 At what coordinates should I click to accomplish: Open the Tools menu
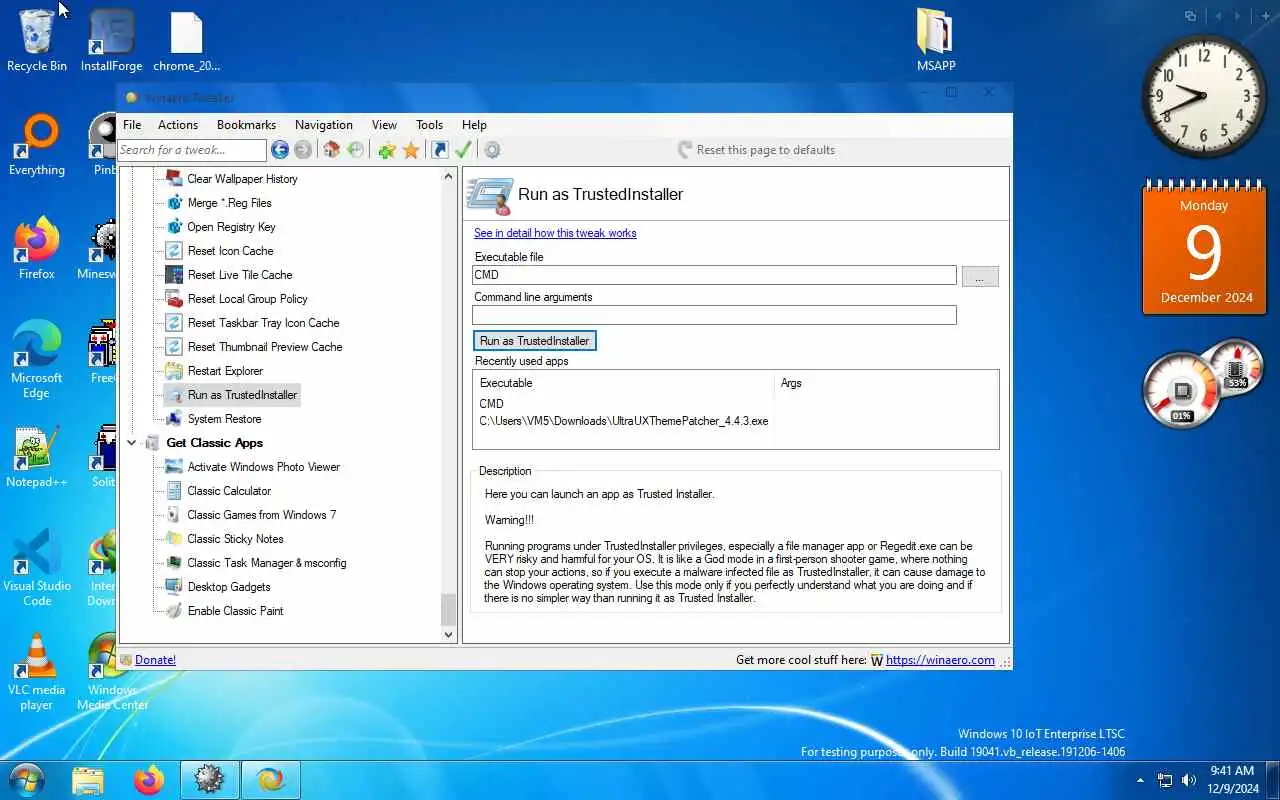[430, 125]
